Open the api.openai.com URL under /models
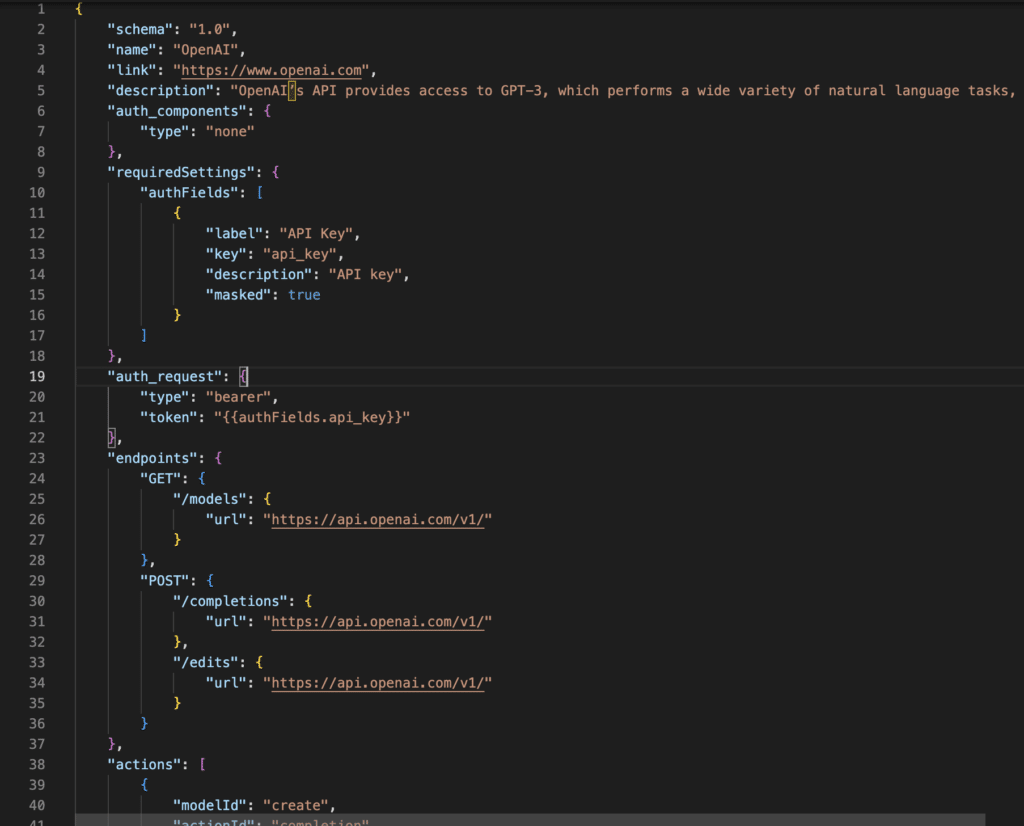The image size is (1024, 826). 377,520
